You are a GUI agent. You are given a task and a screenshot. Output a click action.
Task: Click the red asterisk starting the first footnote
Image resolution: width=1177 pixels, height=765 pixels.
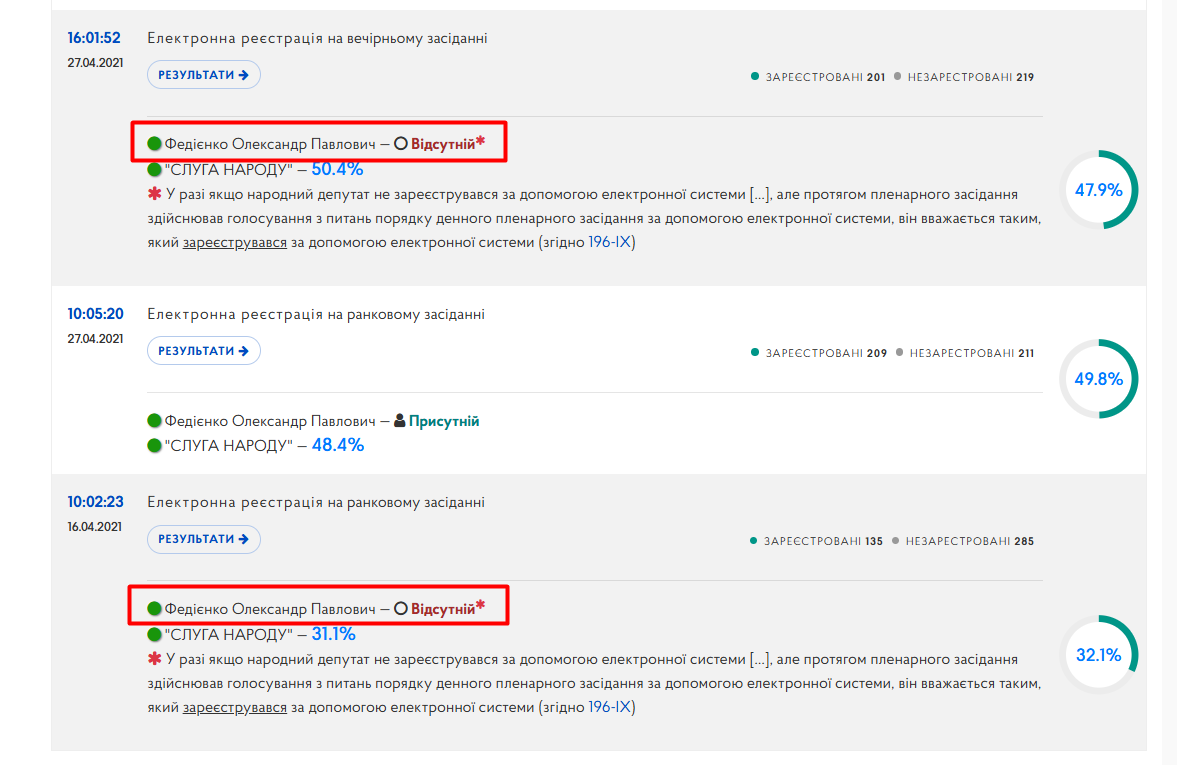(x=155, y=194)
